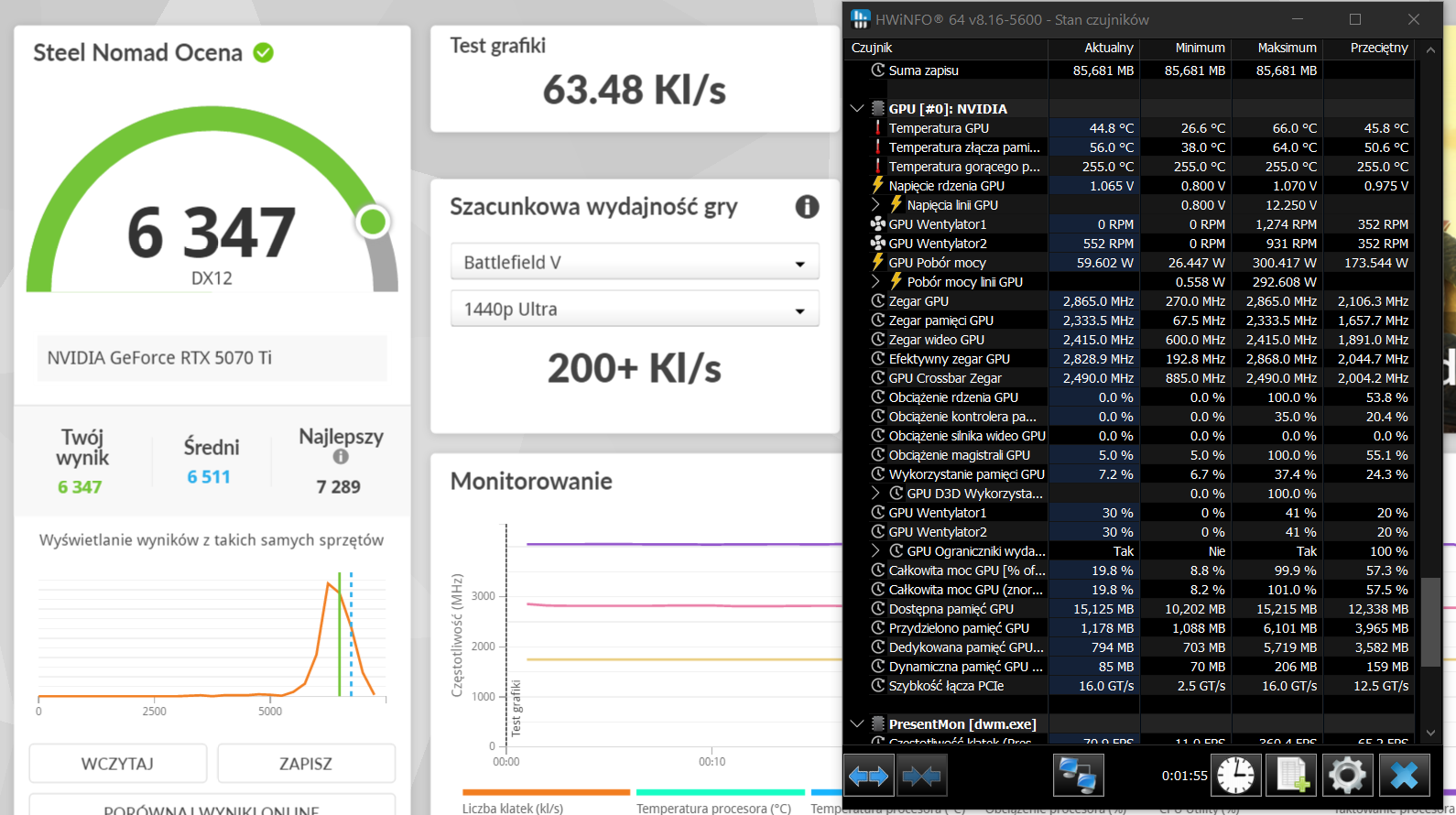1456x815 pixels.
Task: Click the info icon under Najlepszy
Action: (x=341, y=456)
